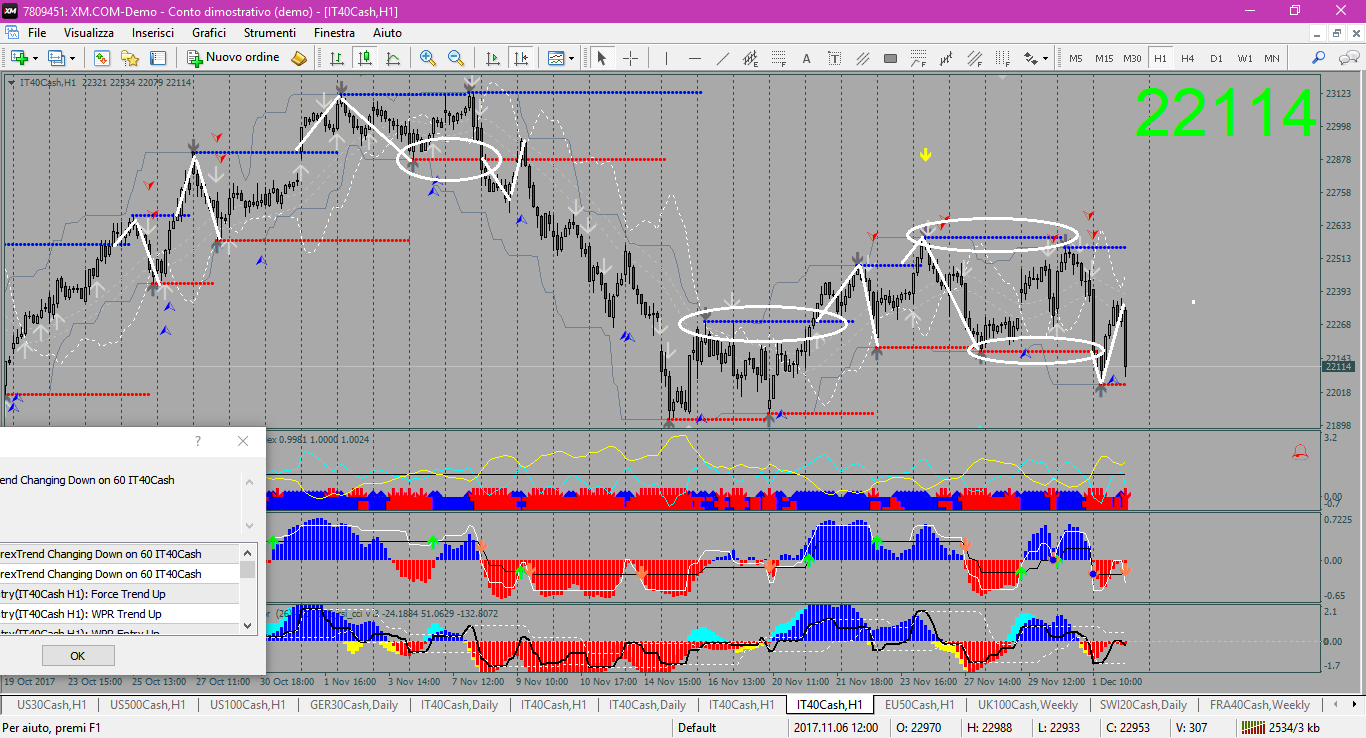The height and width of the screenshot is (738, 1366).
Task: Open the Finestra menu
Action: point(334,33)
